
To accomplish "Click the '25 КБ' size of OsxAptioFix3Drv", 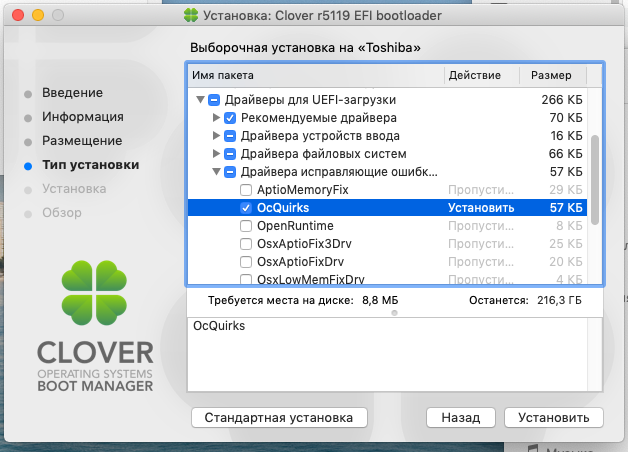I will click(566, 244).
